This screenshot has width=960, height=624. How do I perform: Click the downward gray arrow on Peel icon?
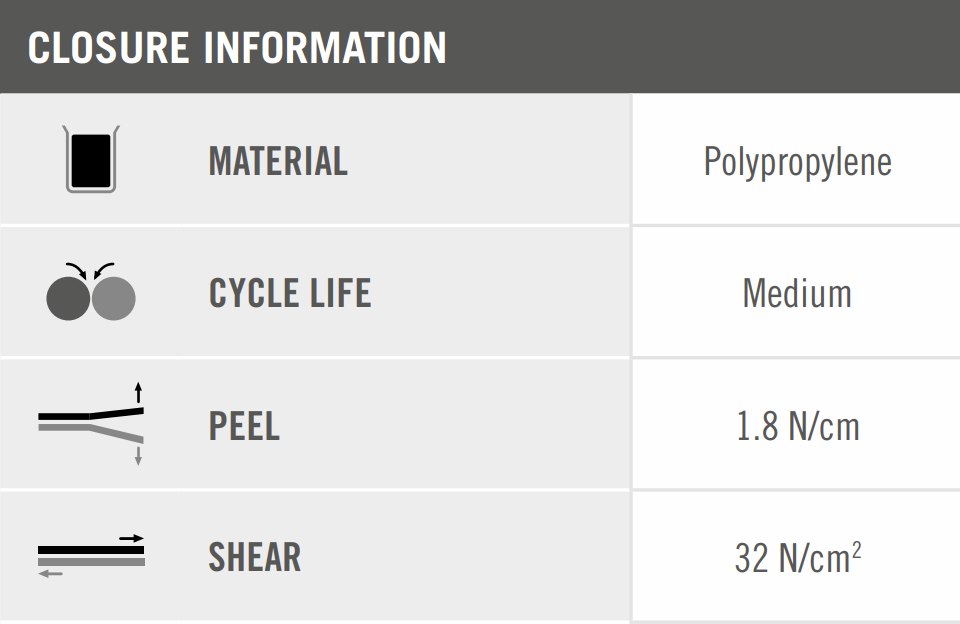pyautogui.click(x=138, y=455)
